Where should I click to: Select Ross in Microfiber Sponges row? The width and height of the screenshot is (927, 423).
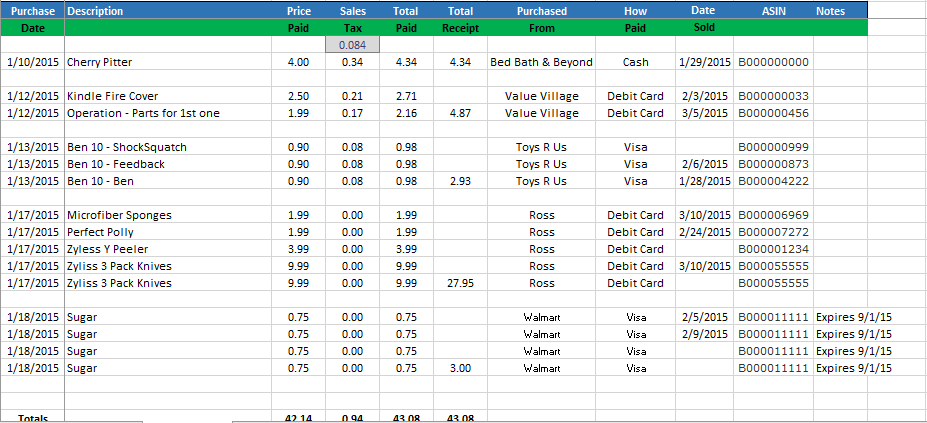(x=542, y=215)
